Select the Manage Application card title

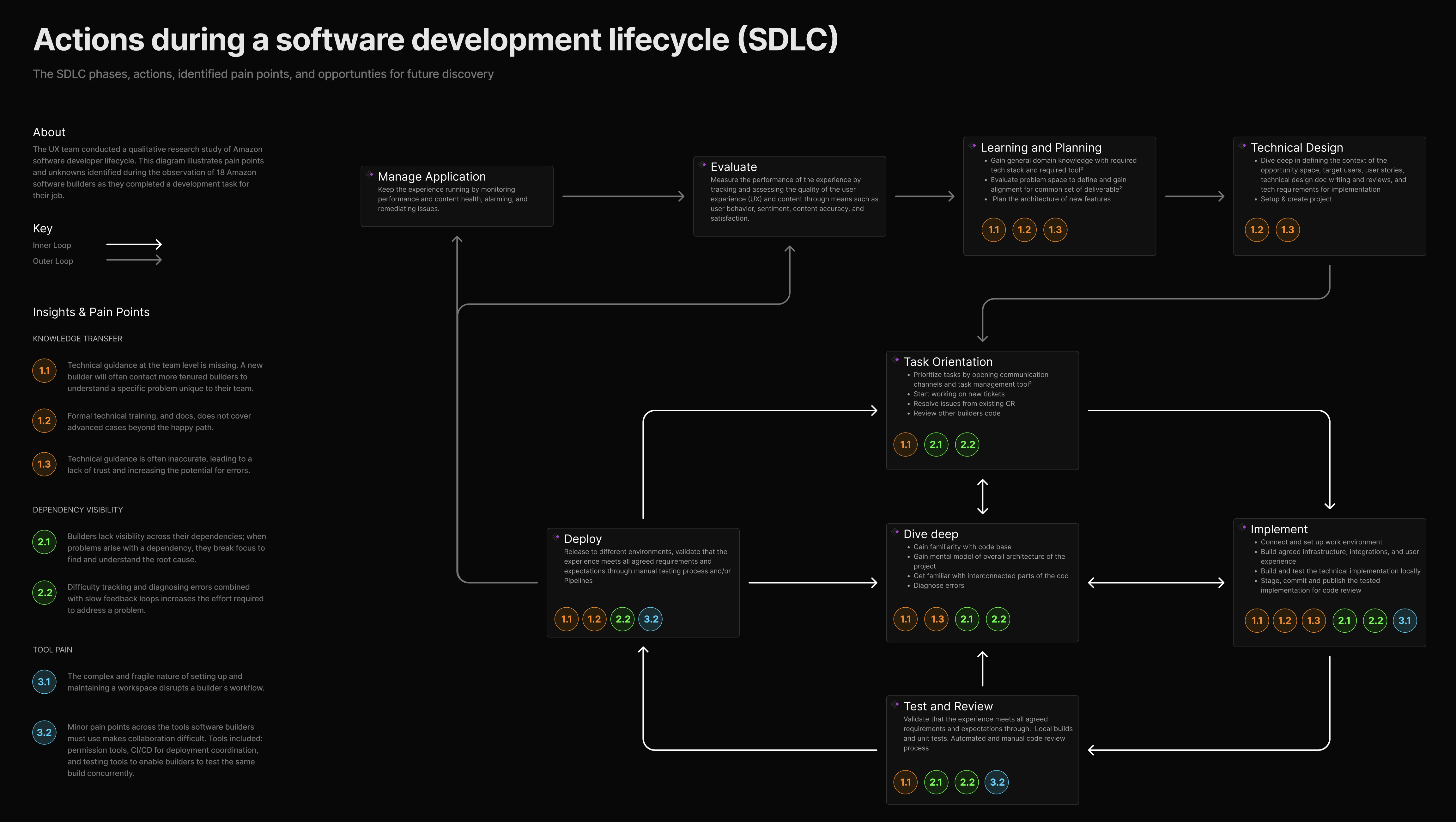point(432,176)
